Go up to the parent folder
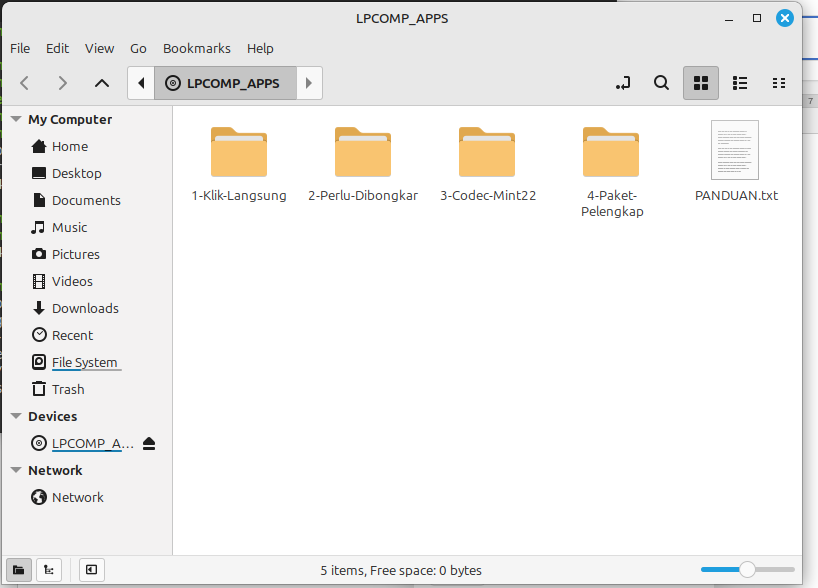Viewport: 818px width, 588px height. (102, 83)
